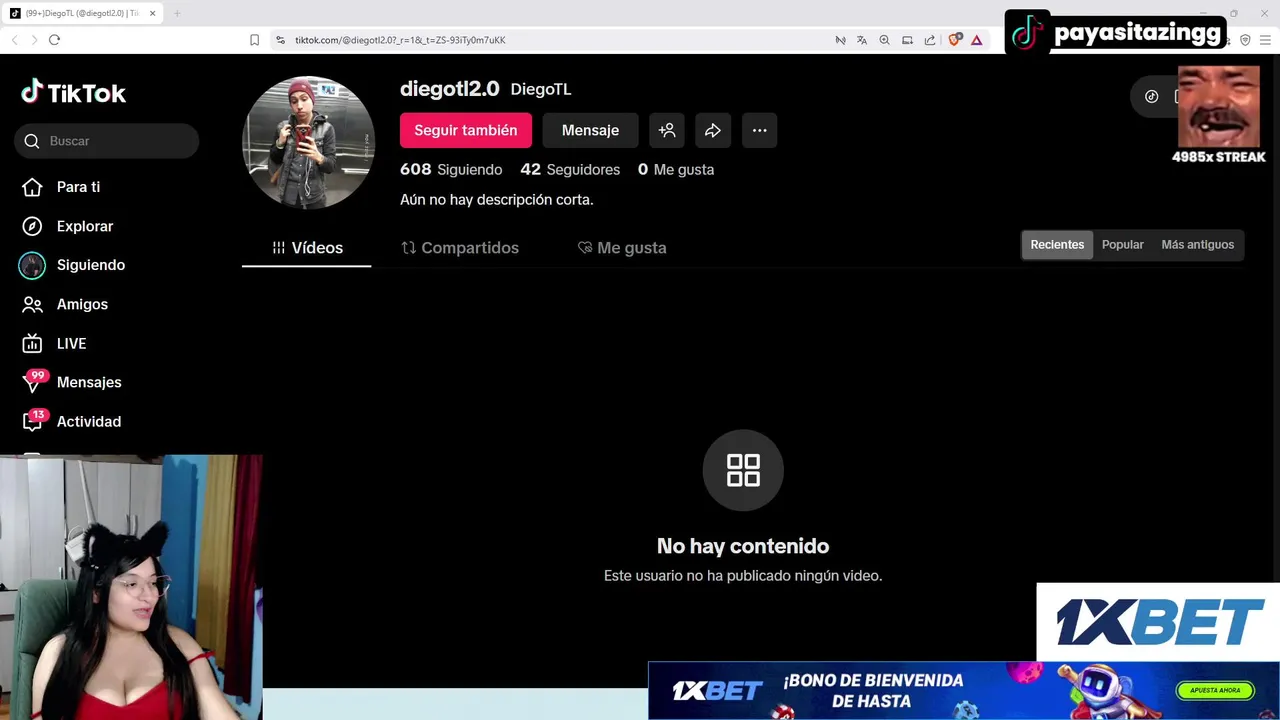Click the Mensaje button
This screenshot has height=720, width=1280.
click(x=590, y=130)
